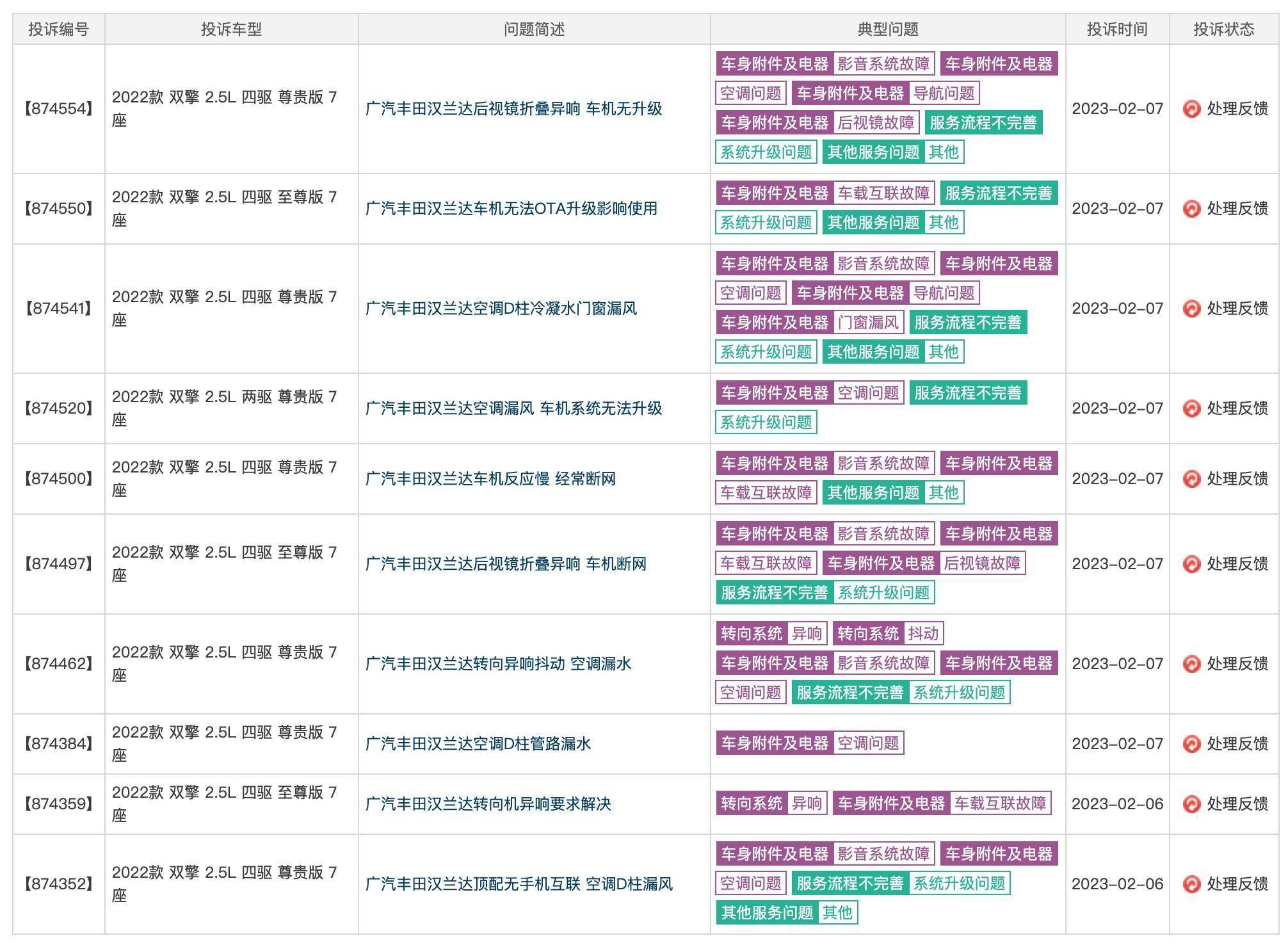Click status icon in complaint 874384 row
Screen dimensions: 1288x945
tap(1191, 744)
